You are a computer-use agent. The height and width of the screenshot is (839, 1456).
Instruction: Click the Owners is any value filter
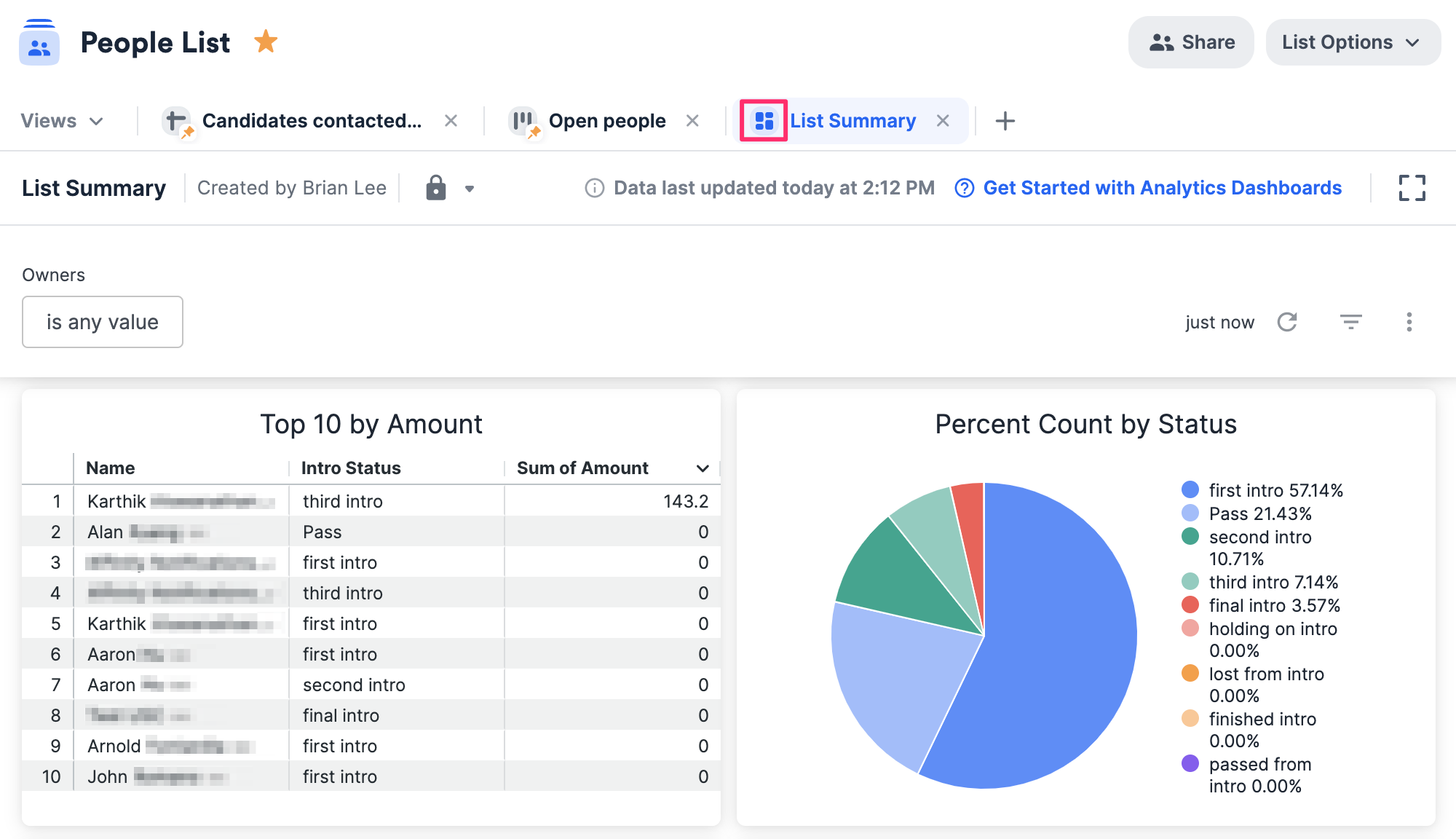click(x=102, y=322)
